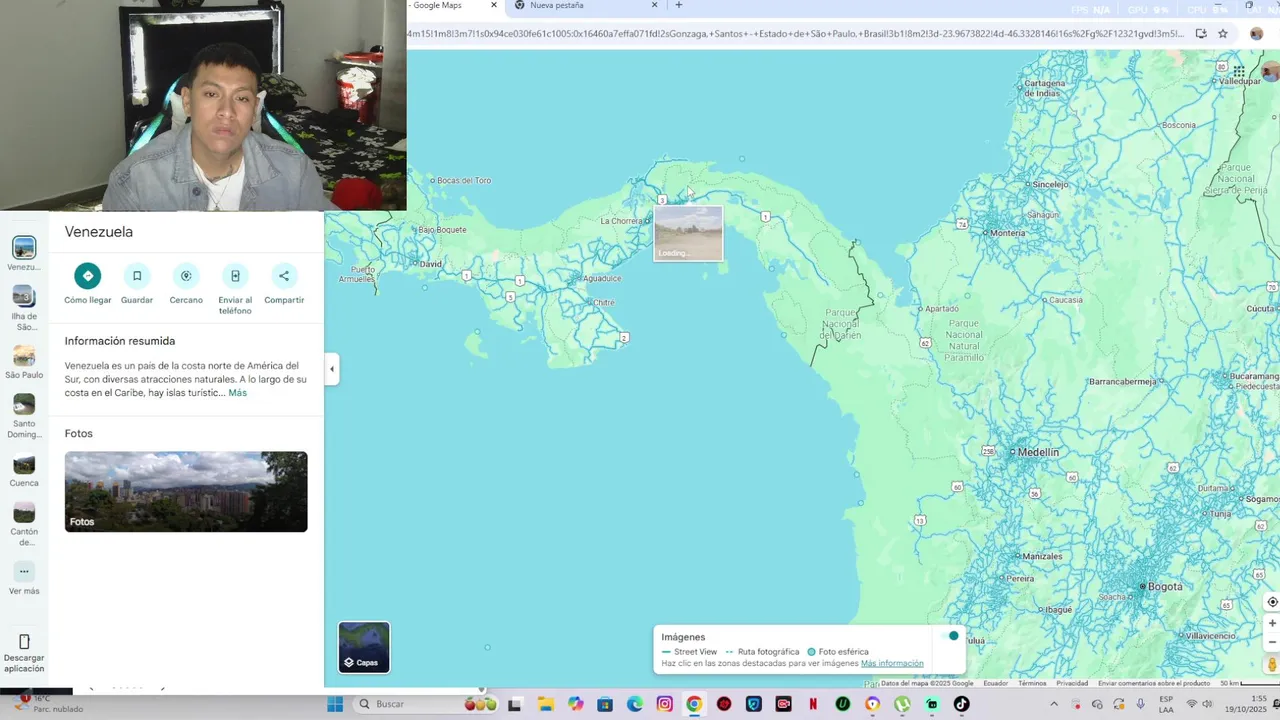Click the Ver más three-dots icon

(24, 572)
